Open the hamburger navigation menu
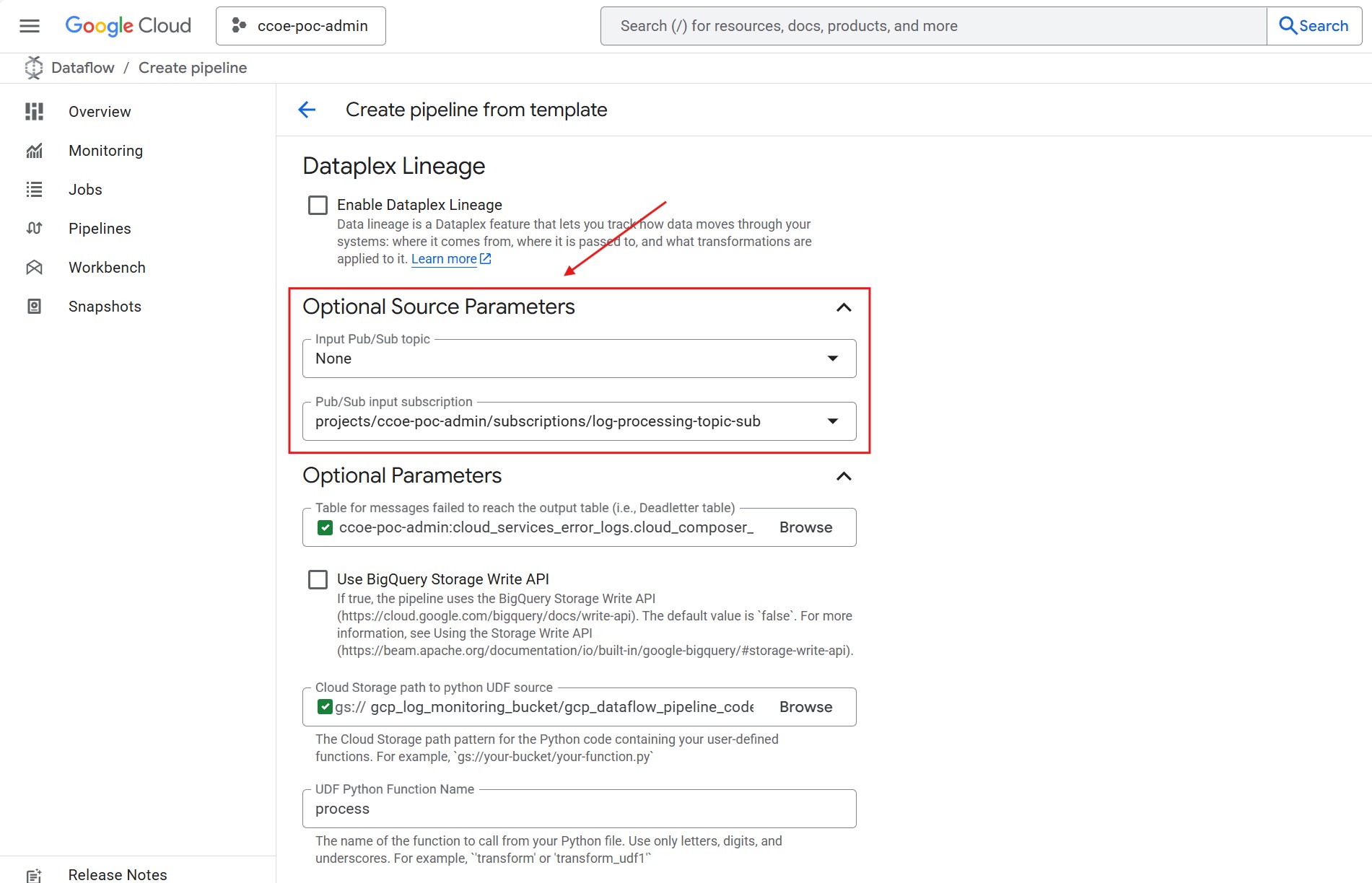 pos(30,26)
